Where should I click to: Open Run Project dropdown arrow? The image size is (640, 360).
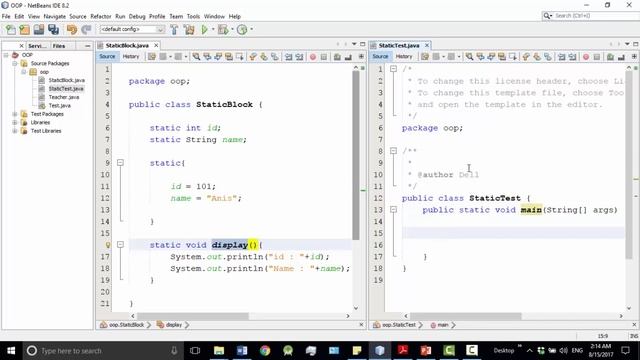point(213,29)
